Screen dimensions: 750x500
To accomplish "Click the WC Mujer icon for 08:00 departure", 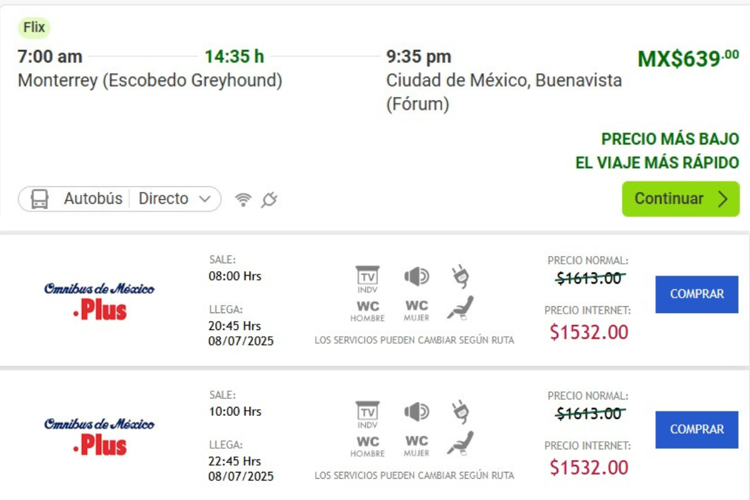I will tap(417, 310).
